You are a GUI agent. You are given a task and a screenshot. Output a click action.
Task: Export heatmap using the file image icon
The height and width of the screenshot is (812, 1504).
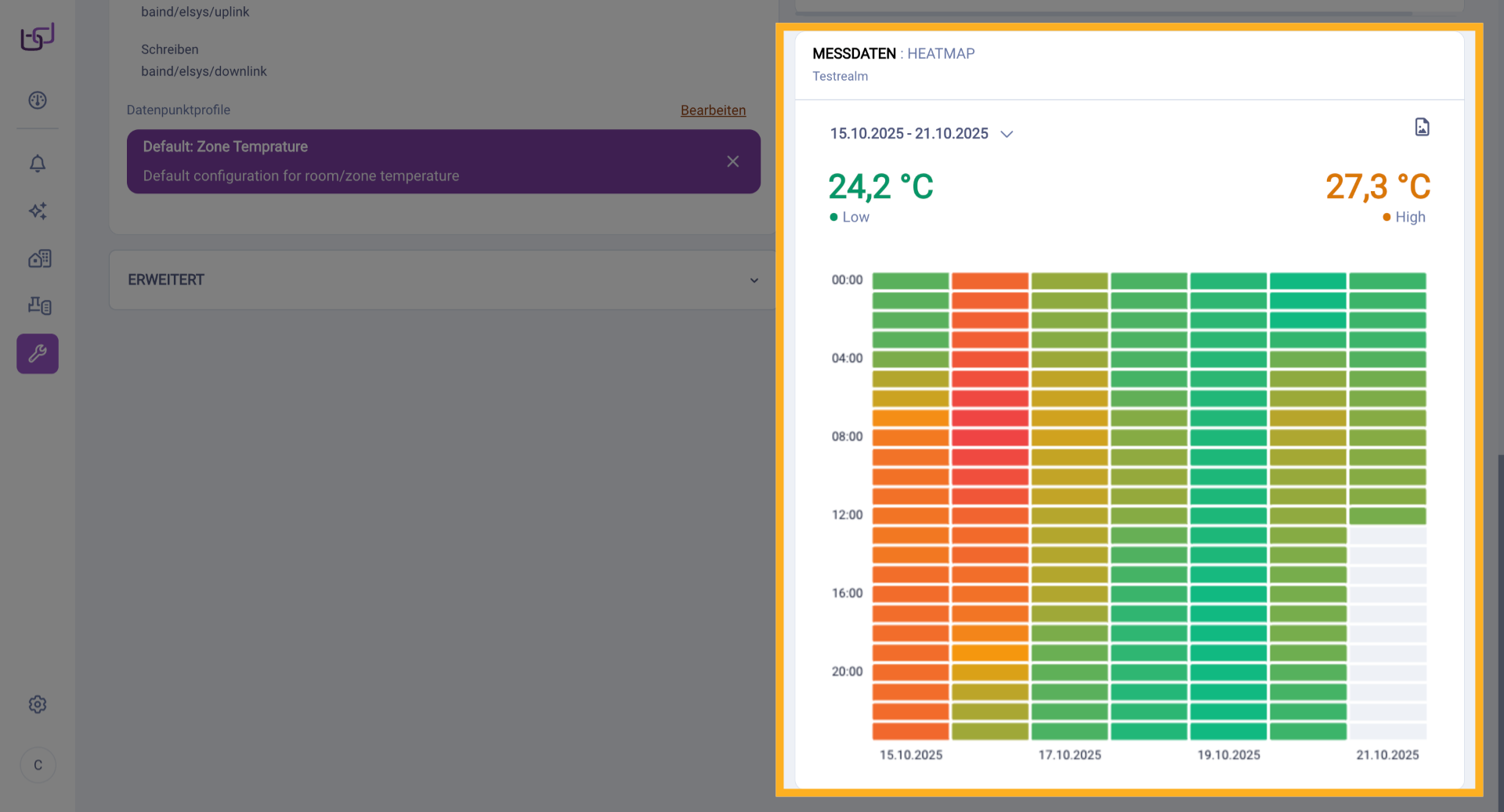pyautogui.click(x=1422, y=128)
